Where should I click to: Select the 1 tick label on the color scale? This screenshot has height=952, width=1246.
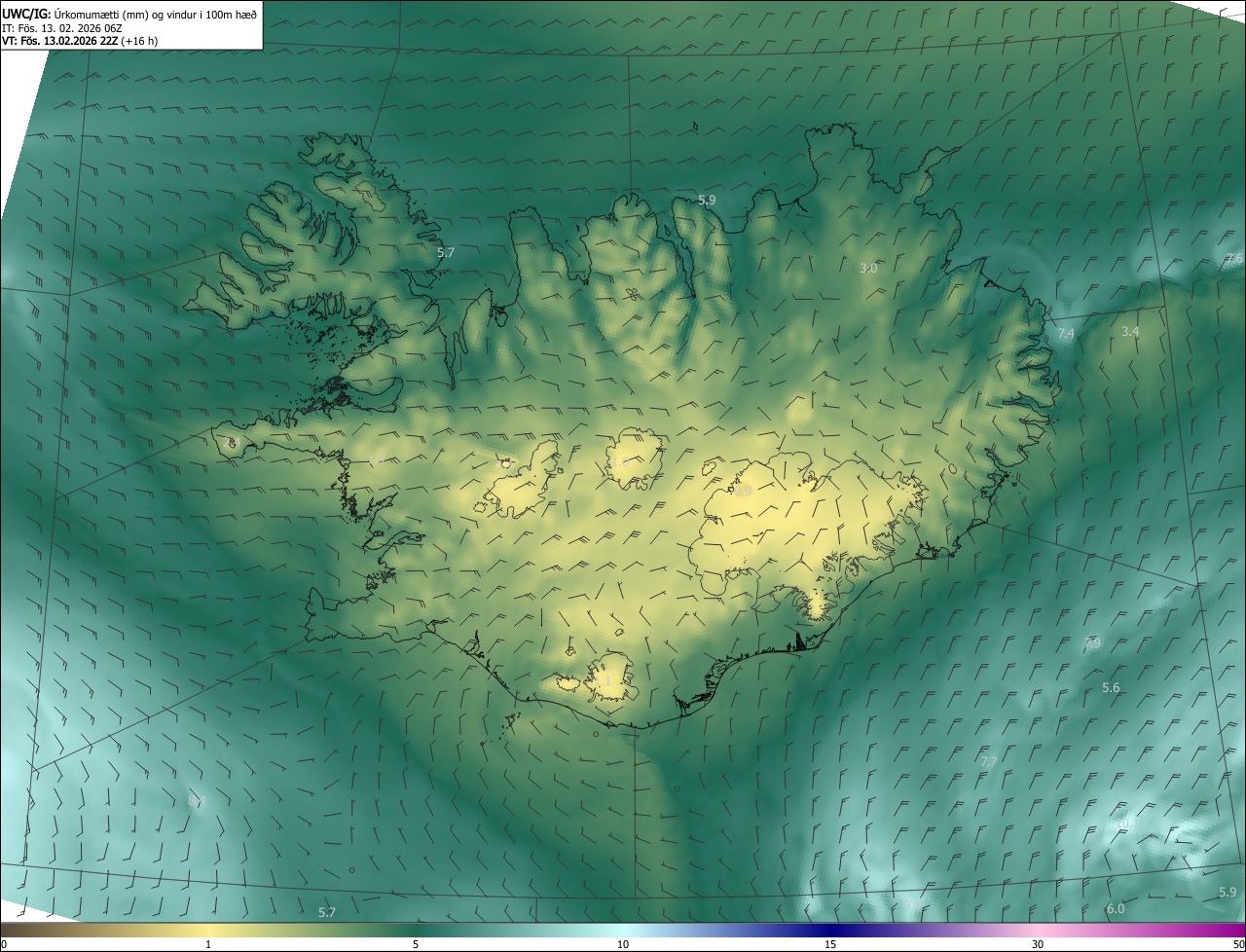point(208,944)
